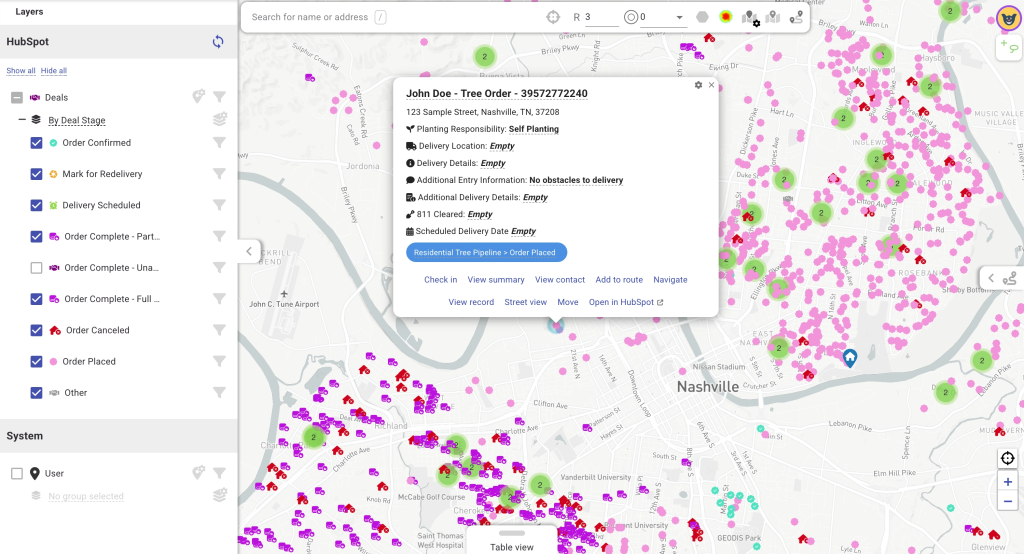Collapse the By Deal Stage group
Viewport: 1024px width, 554px height.
[x=22, y=120]
